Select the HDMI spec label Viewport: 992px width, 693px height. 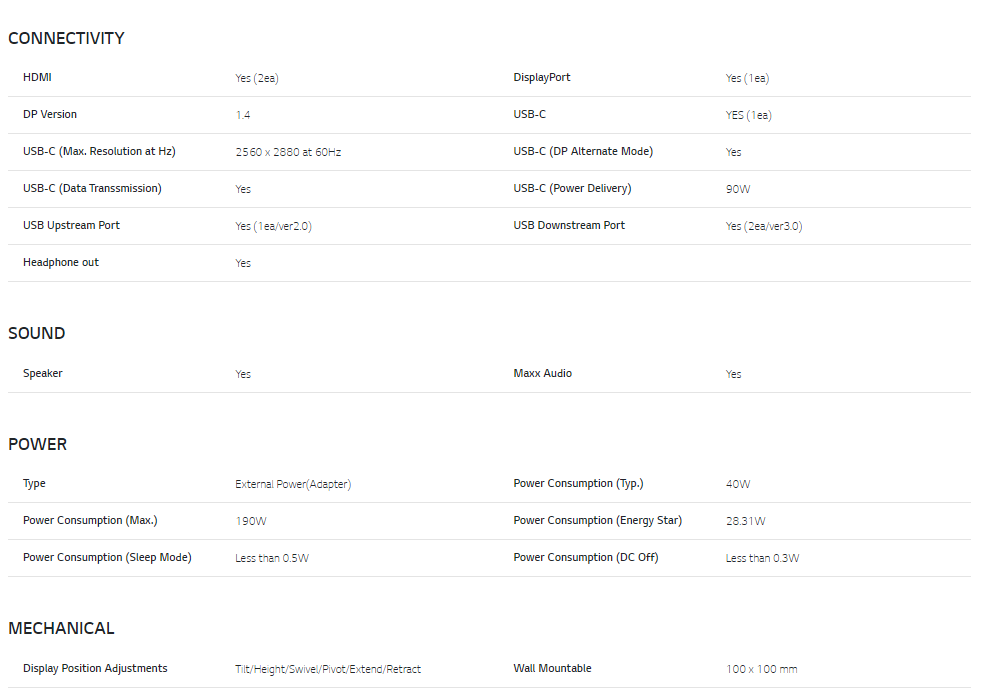click(37, 77)
